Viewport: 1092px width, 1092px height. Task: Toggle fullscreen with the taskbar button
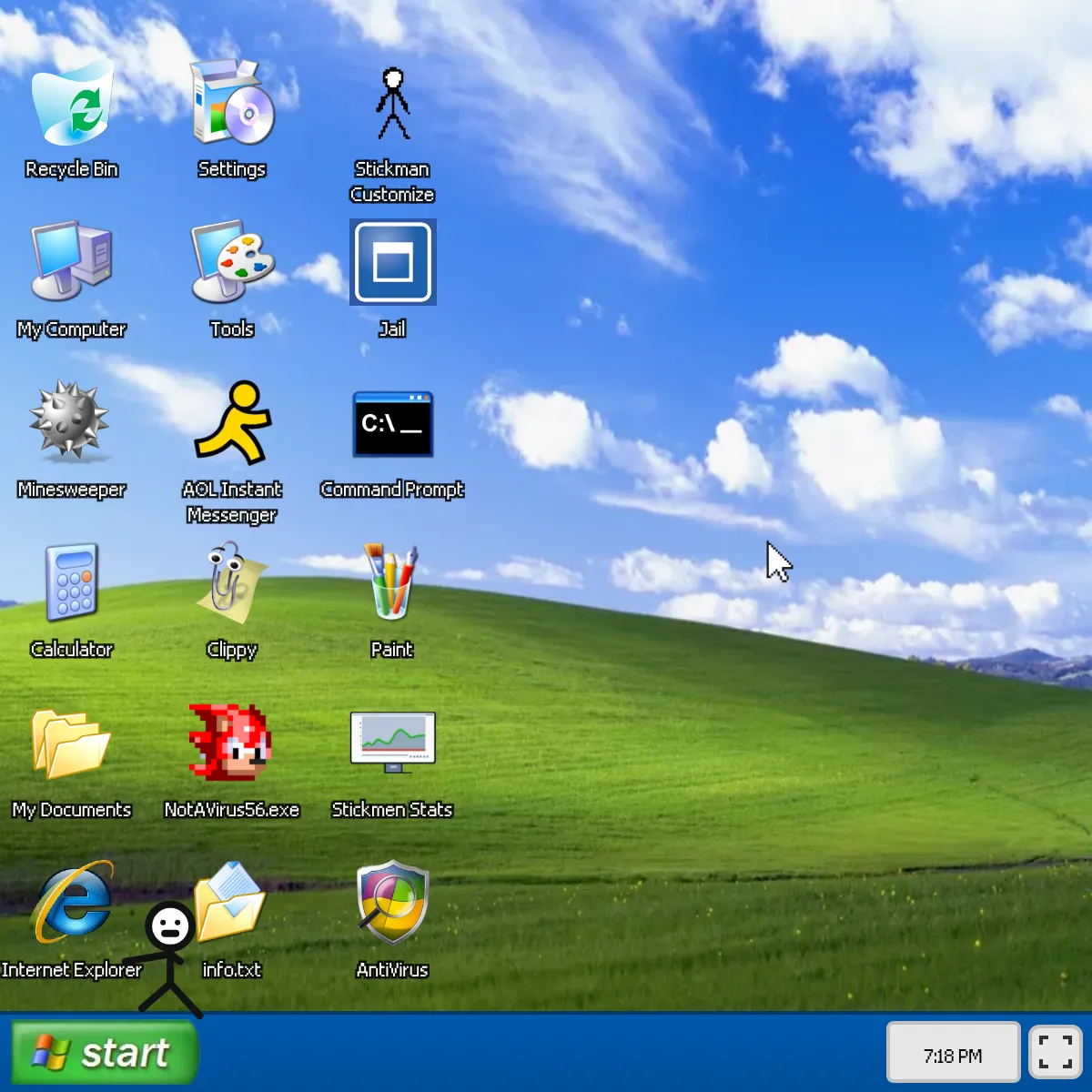point(1055,1052)
